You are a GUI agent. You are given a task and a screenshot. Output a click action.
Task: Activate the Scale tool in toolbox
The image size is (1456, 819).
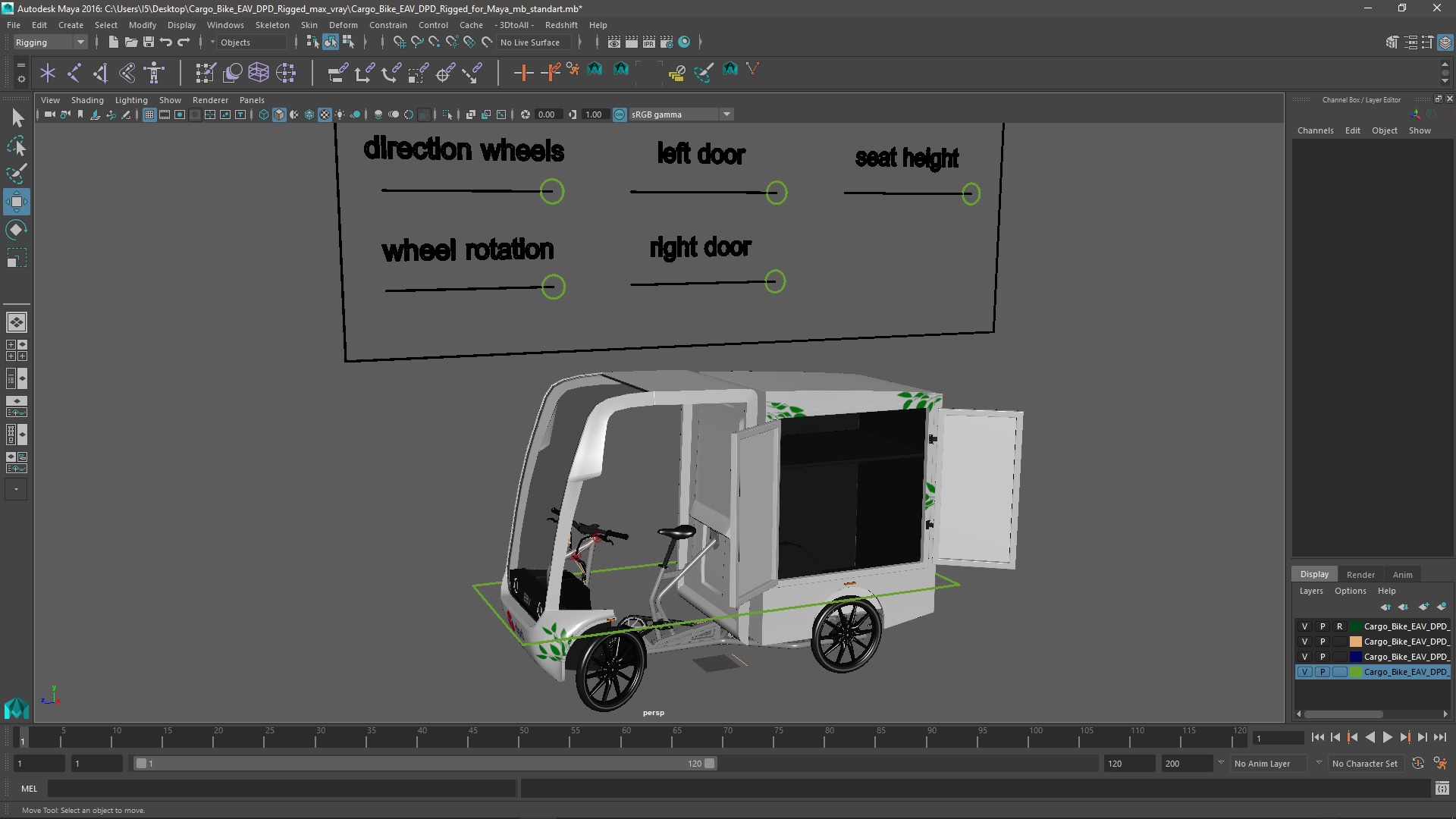coord(16,258)
